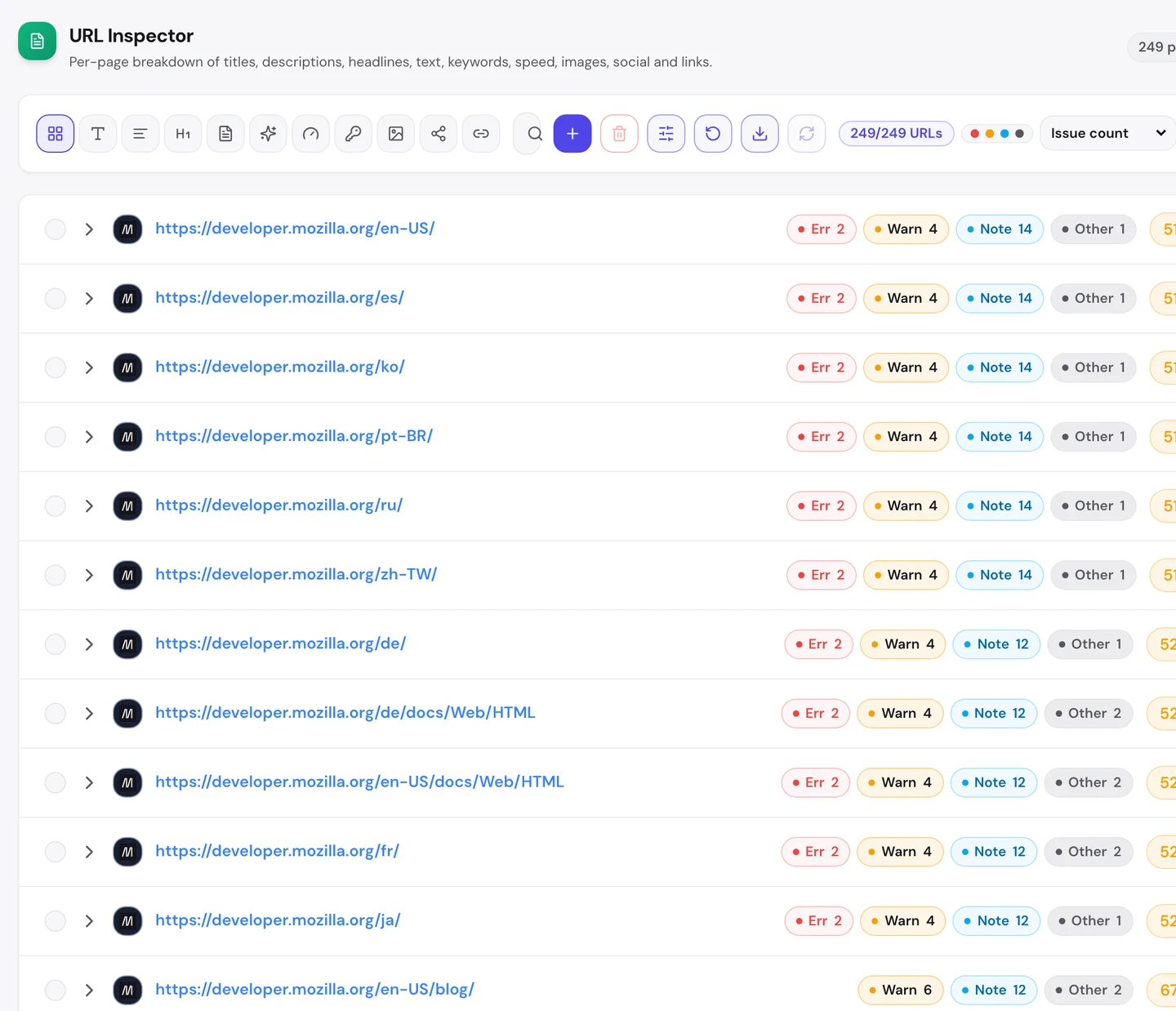
Task: Open the developer.mozilla.org/en-US/ link
Action: click(x=295, y=229)
